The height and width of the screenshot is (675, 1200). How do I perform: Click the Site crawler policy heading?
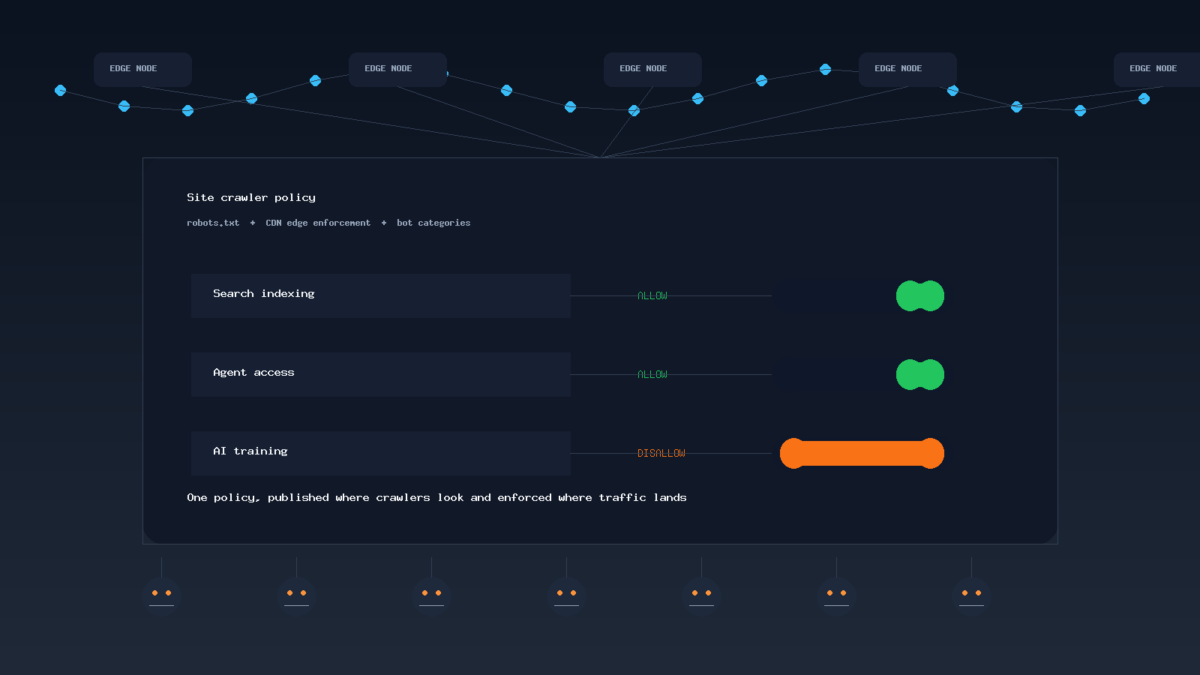[251, 198]
